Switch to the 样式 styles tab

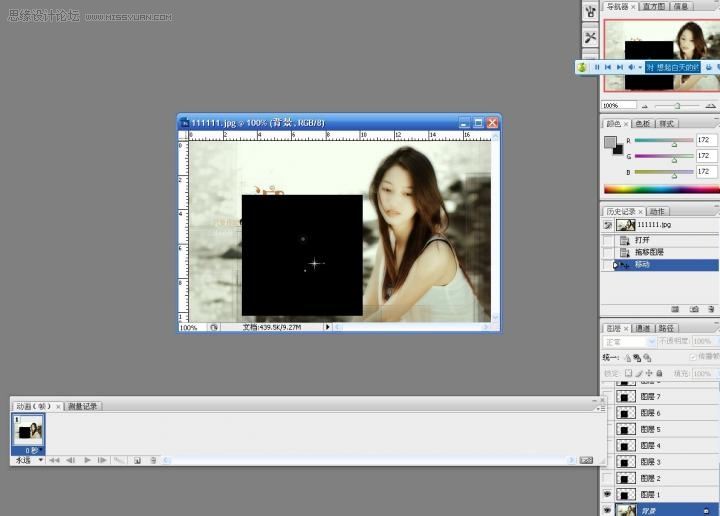[x=666, y=123]
